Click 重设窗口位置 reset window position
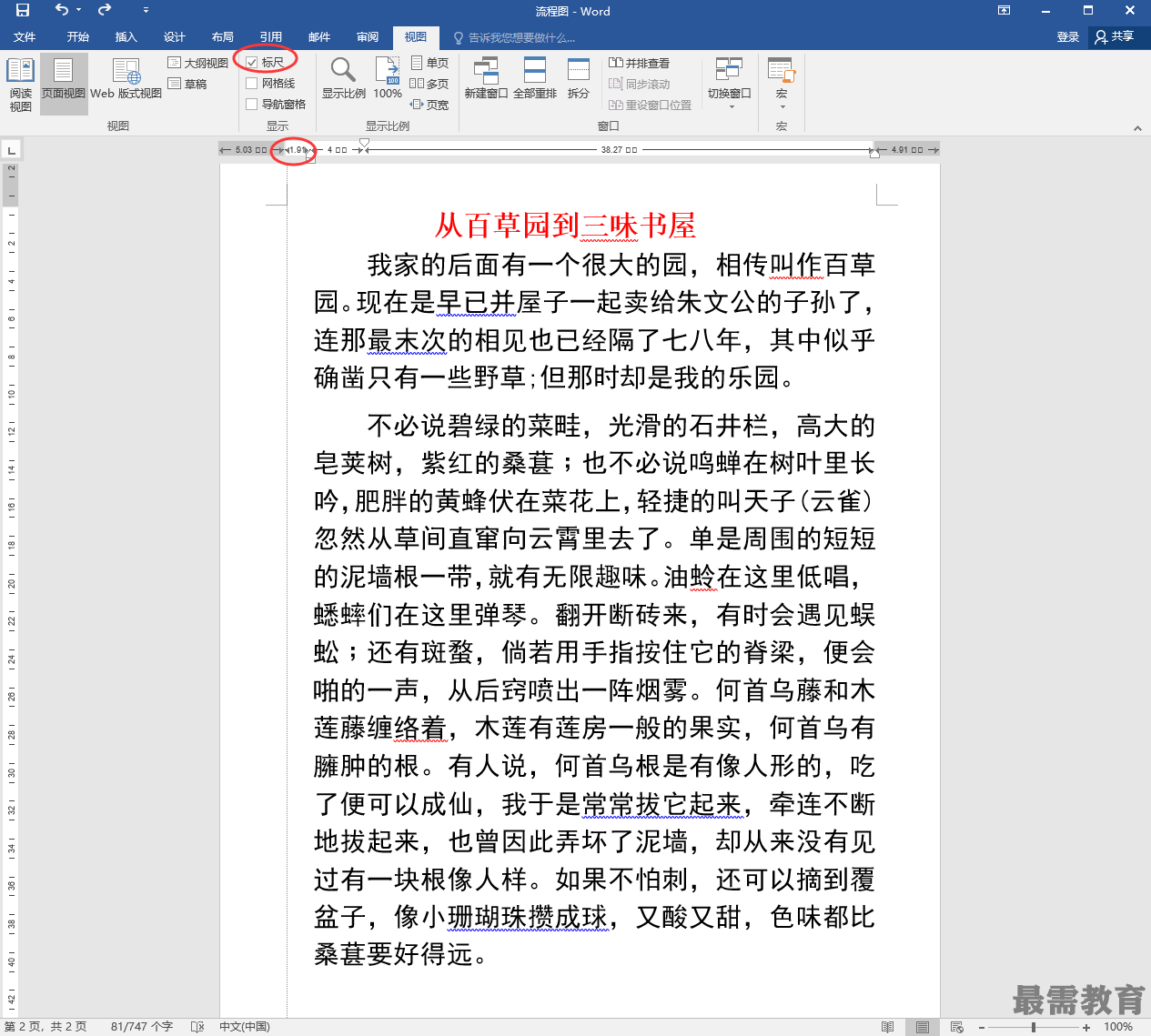 (651, 105)
